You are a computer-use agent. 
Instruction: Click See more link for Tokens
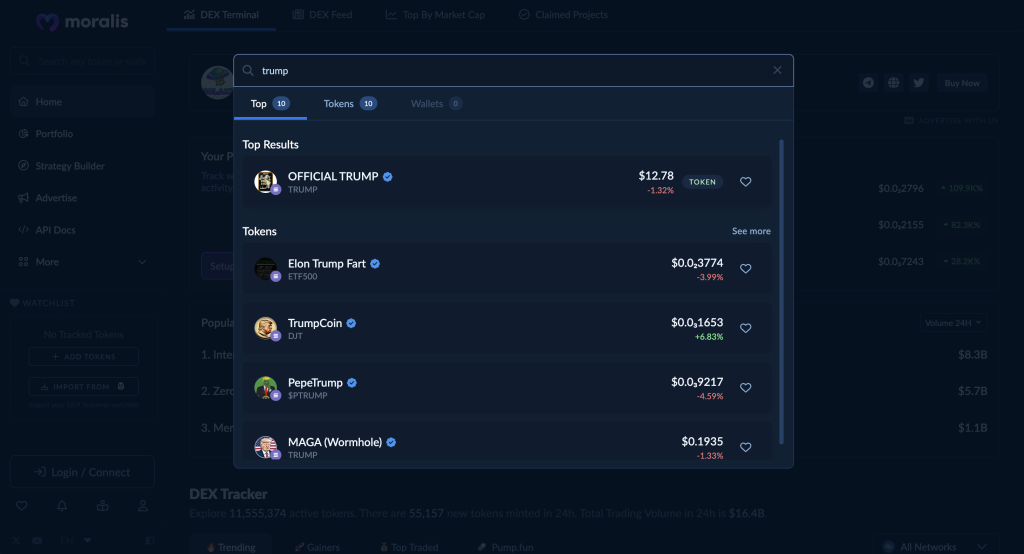(751, 231)
